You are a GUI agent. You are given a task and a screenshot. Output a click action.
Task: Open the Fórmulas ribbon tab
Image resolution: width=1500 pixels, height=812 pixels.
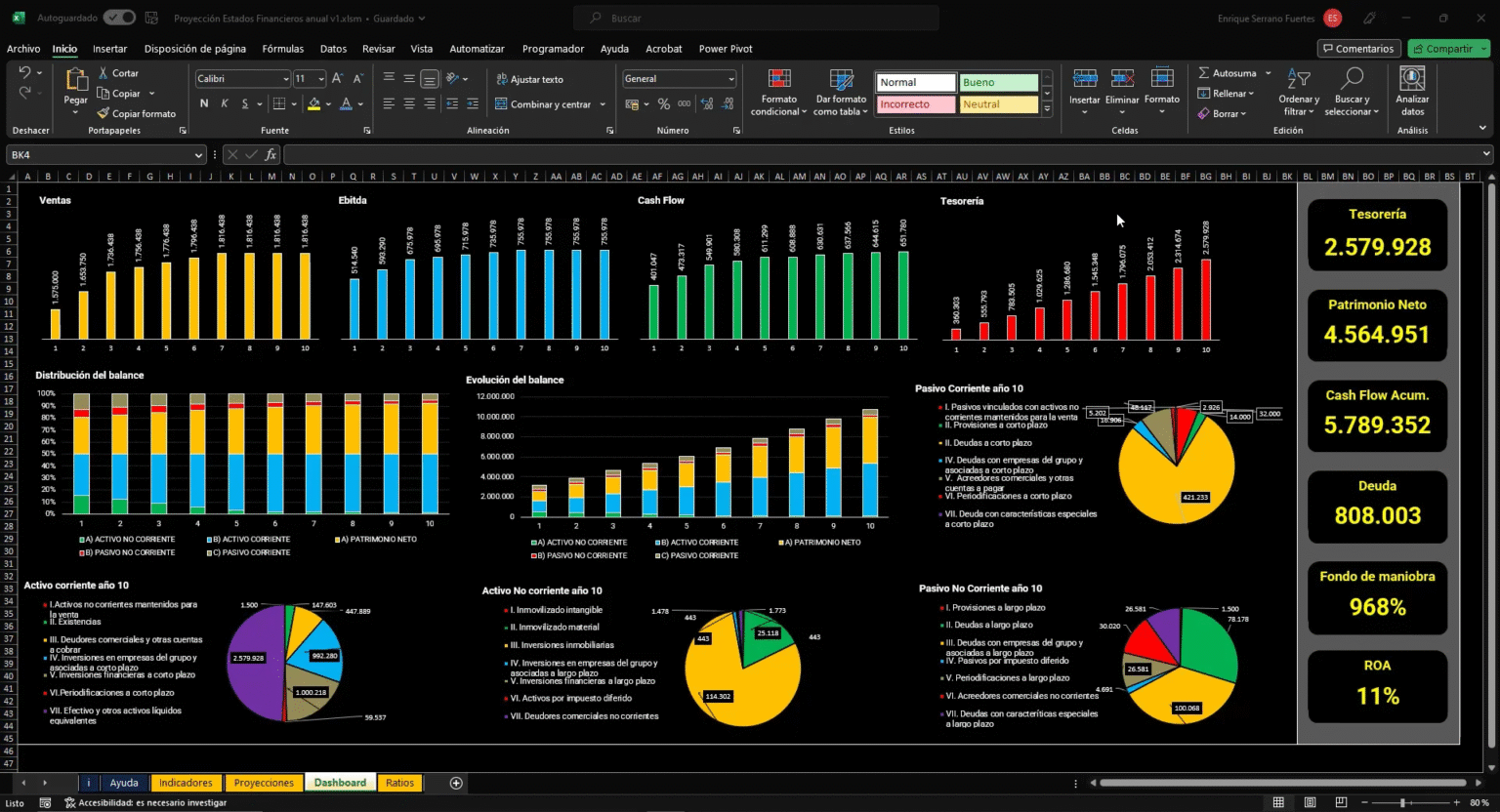pos(282,49)
